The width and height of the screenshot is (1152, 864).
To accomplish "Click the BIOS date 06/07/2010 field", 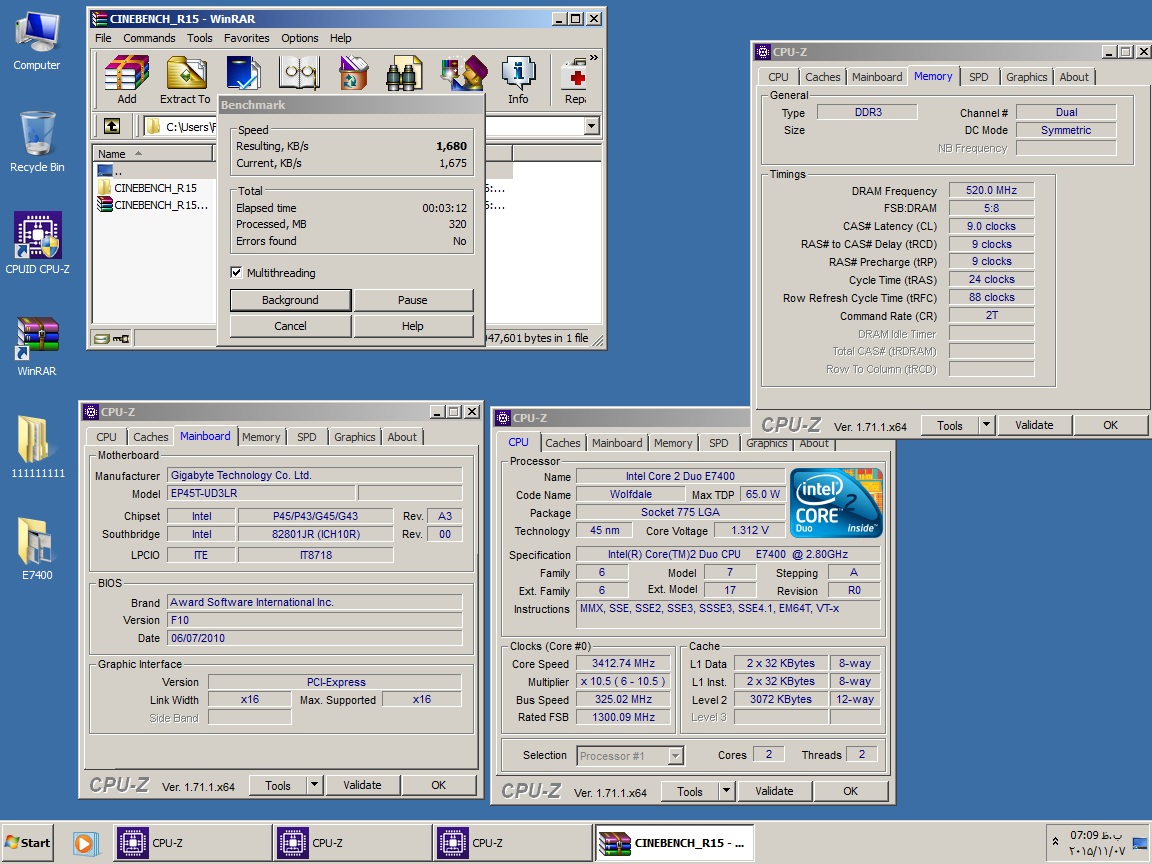I will [315, 638].
